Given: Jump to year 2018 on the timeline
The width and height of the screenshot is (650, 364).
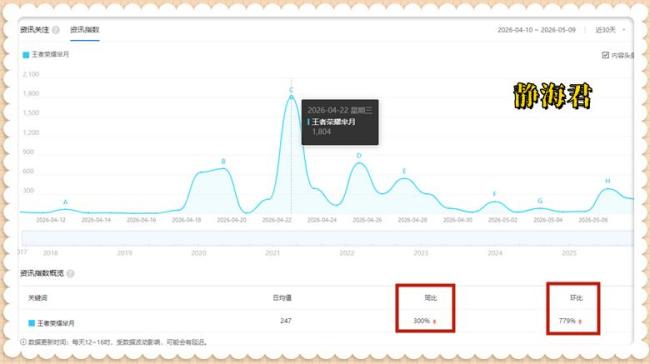Looking at the screenshot, I should tap(50, 253).
